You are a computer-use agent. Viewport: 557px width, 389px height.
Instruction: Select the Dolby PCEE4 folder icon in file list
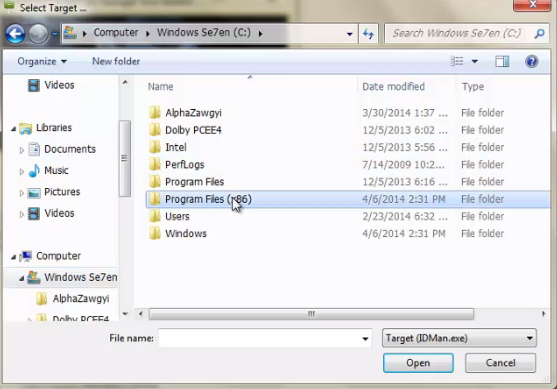pos(155,130)
